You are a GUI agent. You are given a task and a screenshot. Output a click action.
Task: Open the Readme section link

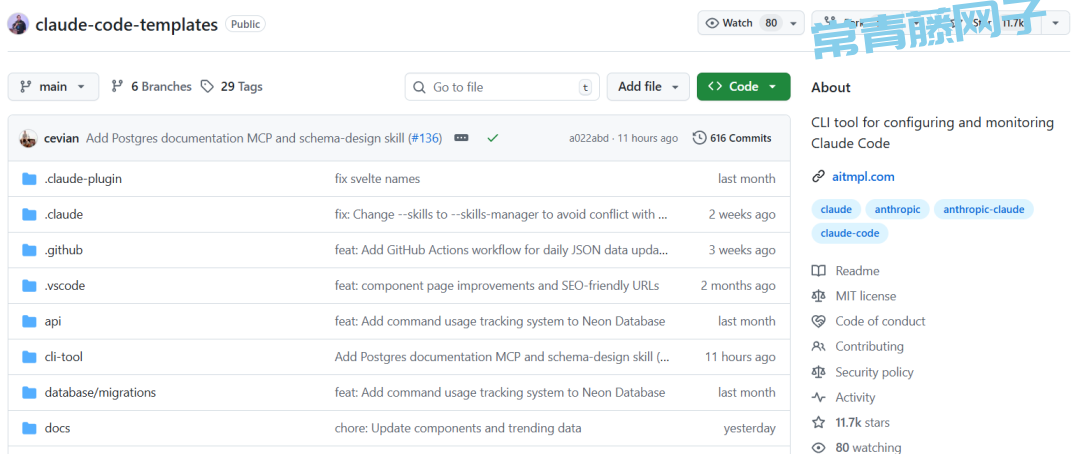coord(857,271)
